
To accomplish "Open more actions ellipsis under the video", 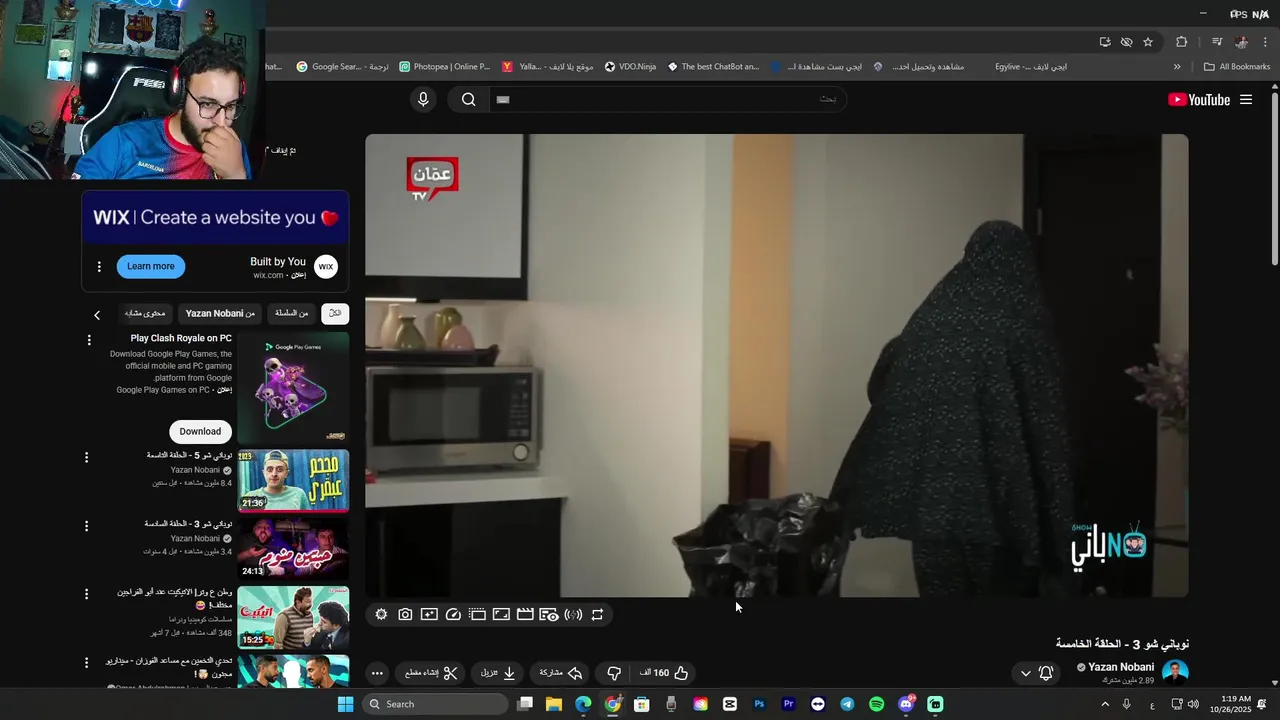I will pos(377,673).
